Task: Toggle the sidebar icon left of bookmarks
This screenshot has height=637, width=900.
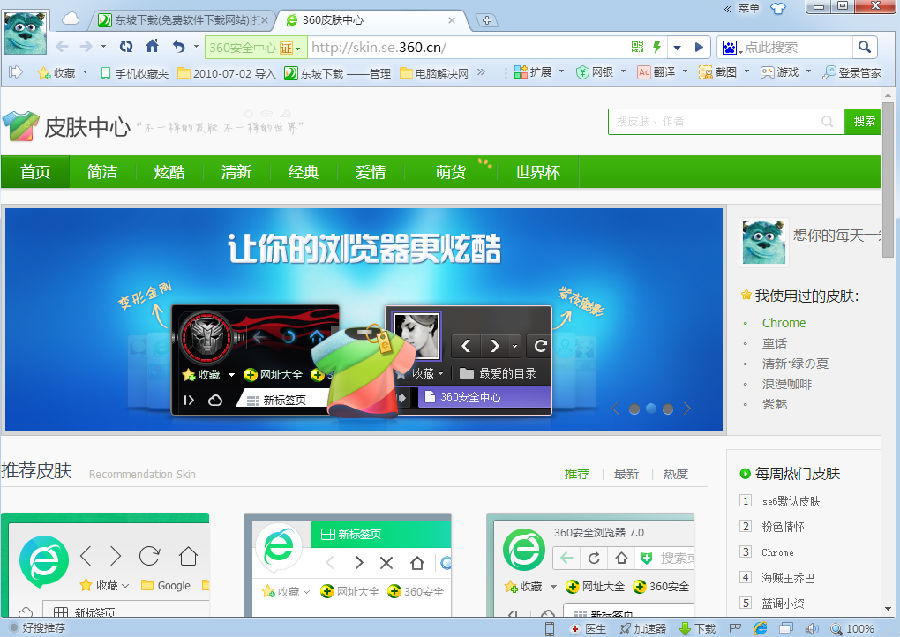Action: [x=16, y=72]
